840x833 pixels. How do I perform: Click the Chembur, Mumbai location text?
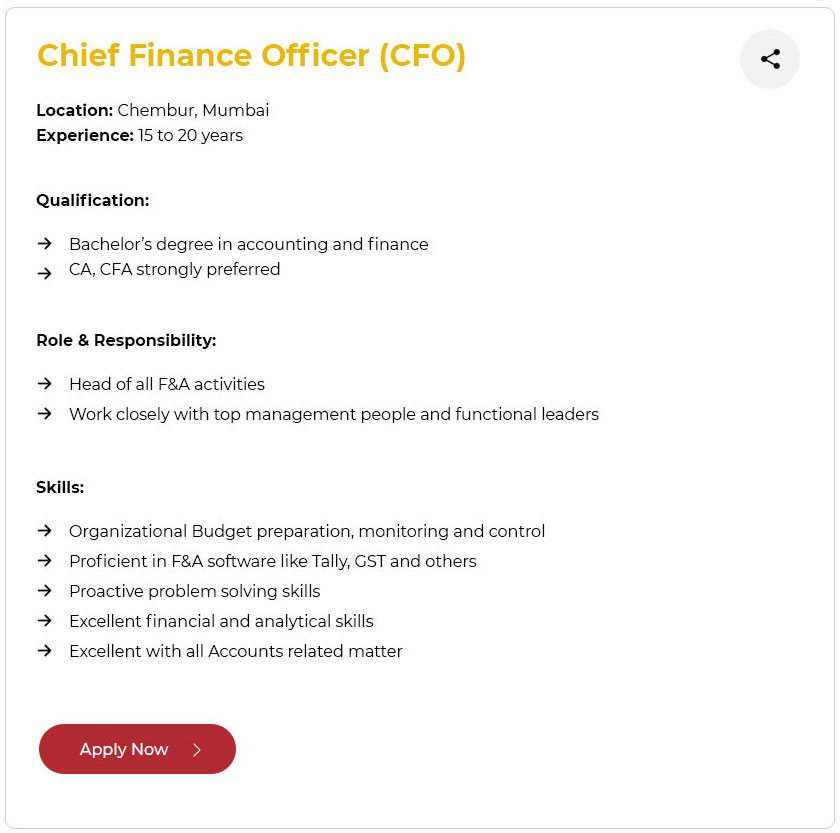tap(193, 110)
